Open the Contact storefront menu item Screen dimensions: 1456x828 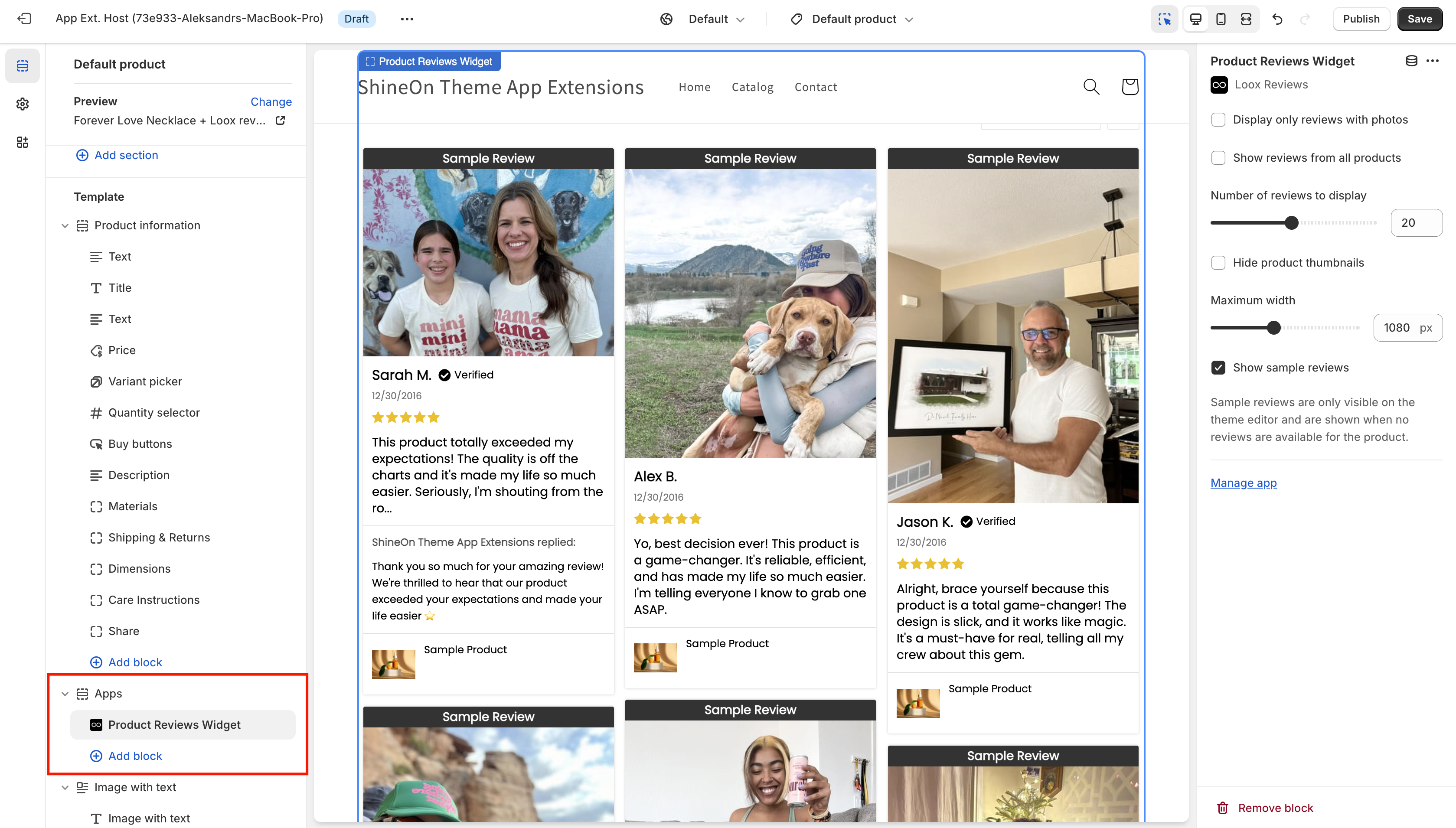tap(816, 87)
